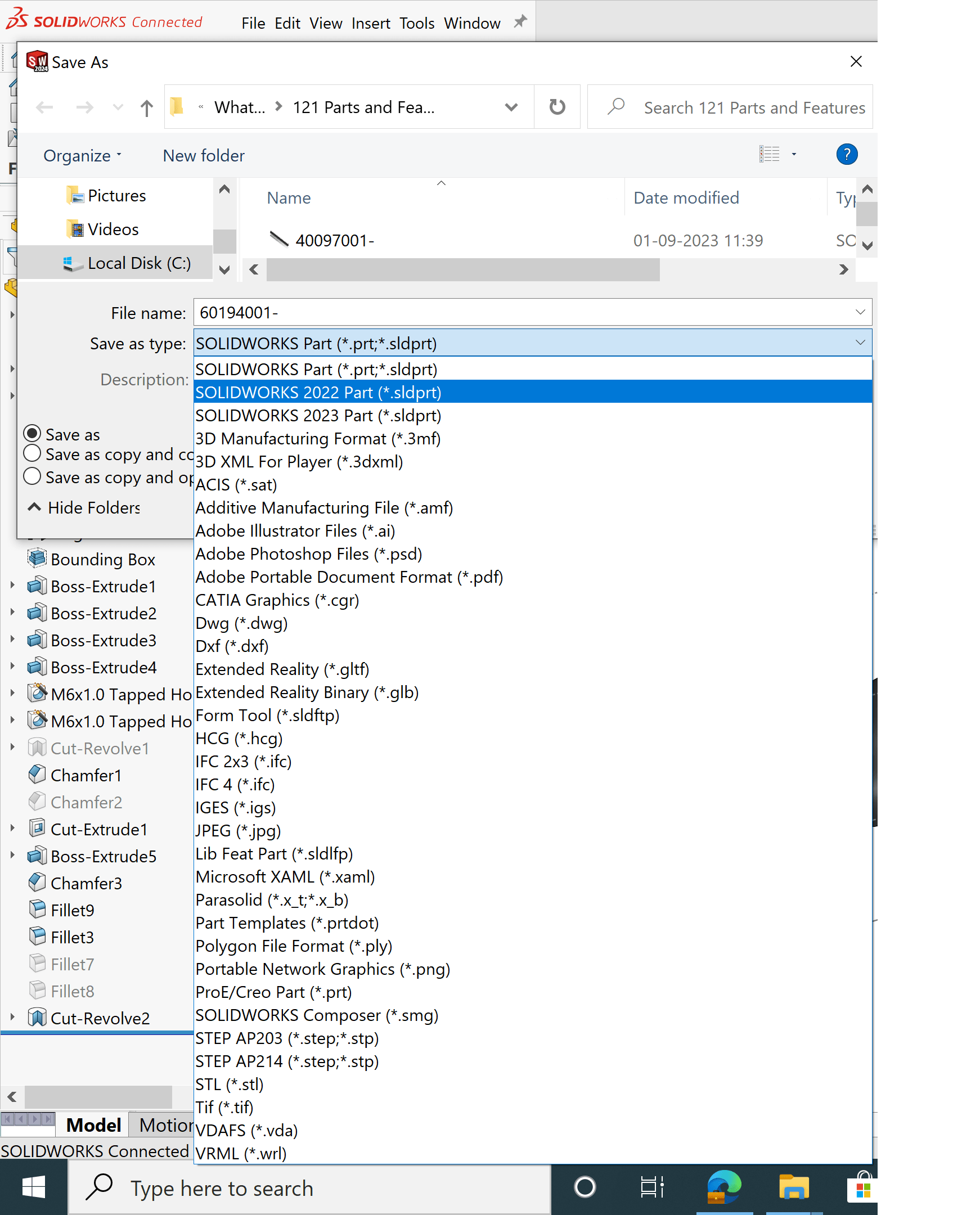The image size is (980, 1215).
Task: Expand the Cut-Revolve2 tree node
Action: [x=12, y=1018]
